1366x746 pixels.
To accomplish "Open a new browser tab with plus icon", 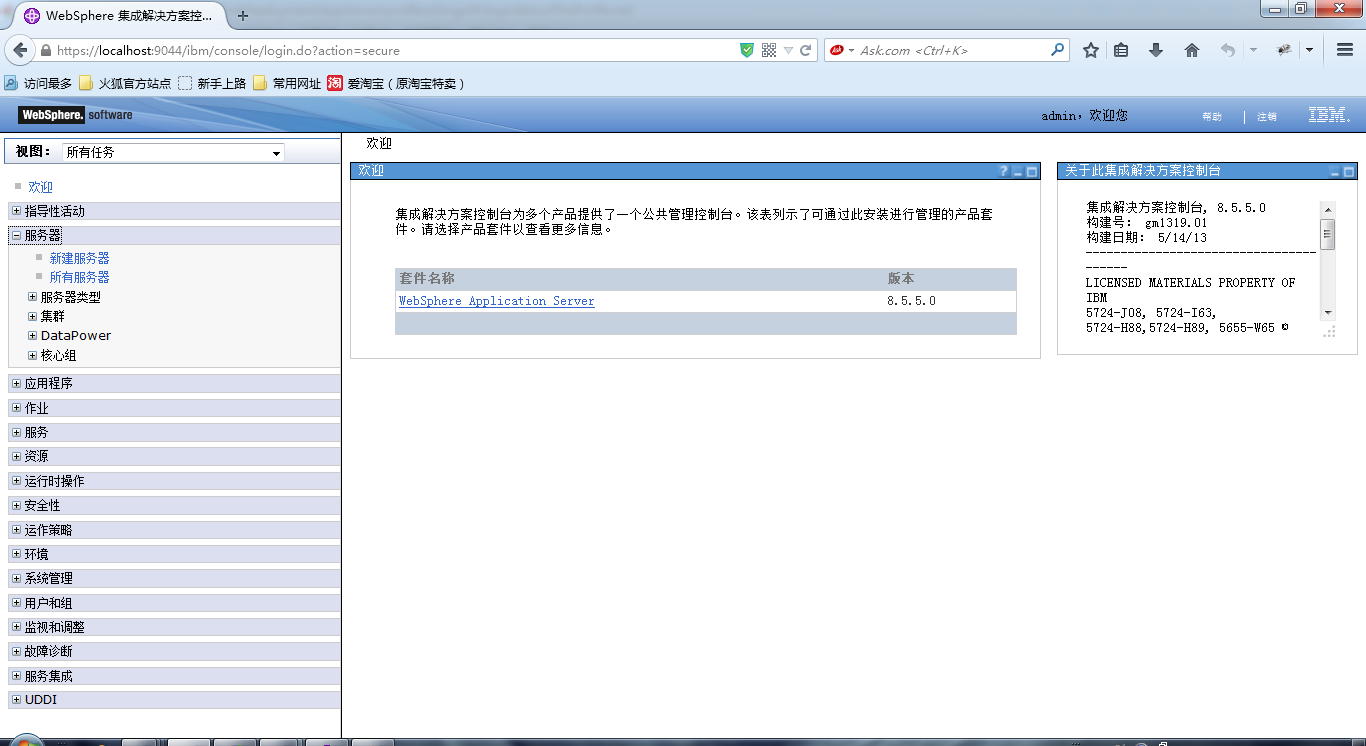I will tap(243, 16).
